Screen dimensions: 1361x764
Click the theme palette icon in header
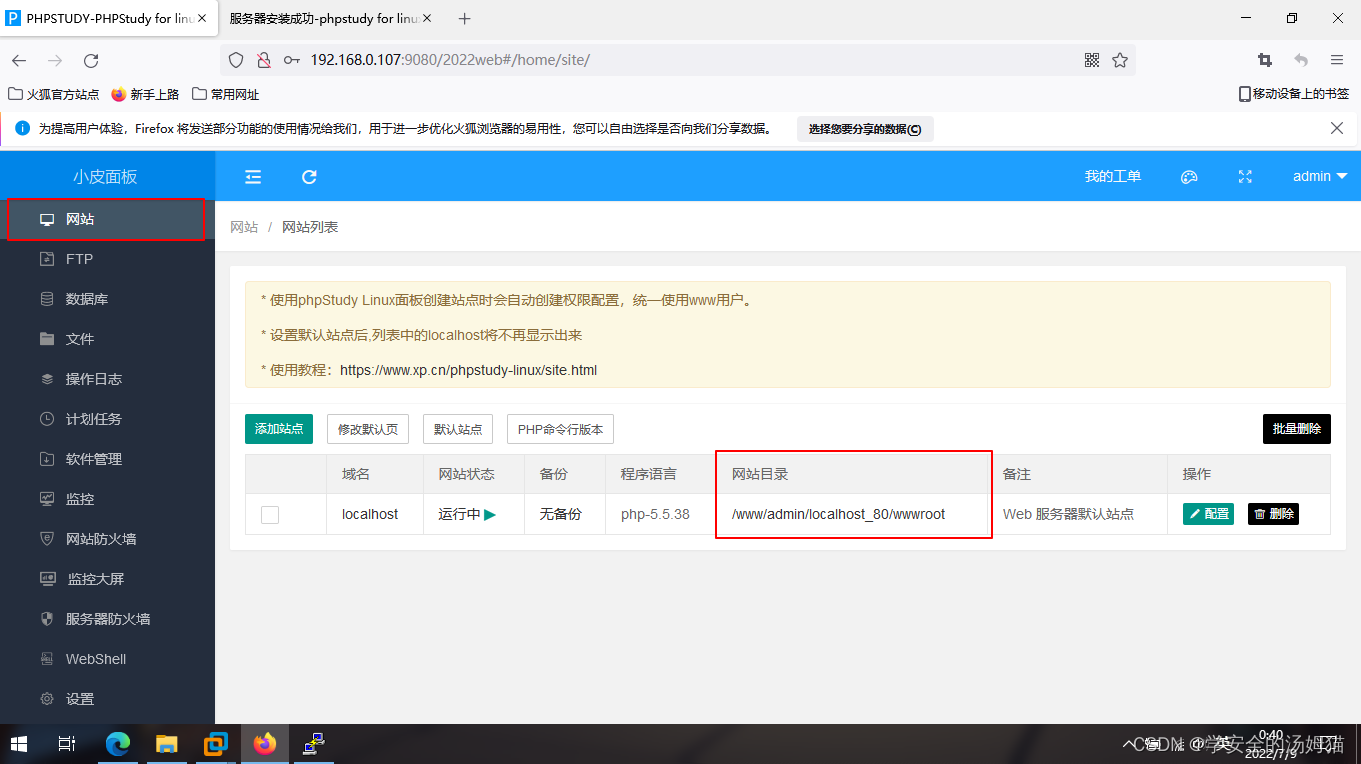(1189, 177)
